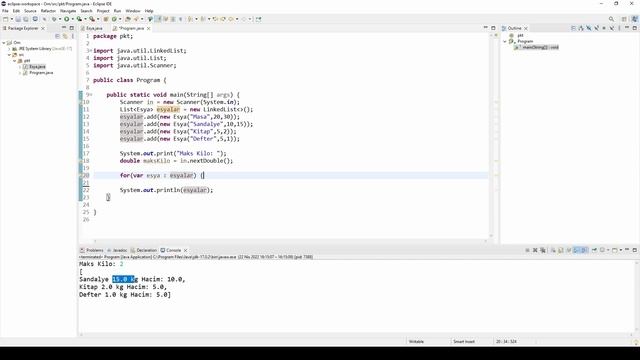Click the Save All icon in the toolbar
Viewport: 640px width, 360px height.
pos(26,19)
